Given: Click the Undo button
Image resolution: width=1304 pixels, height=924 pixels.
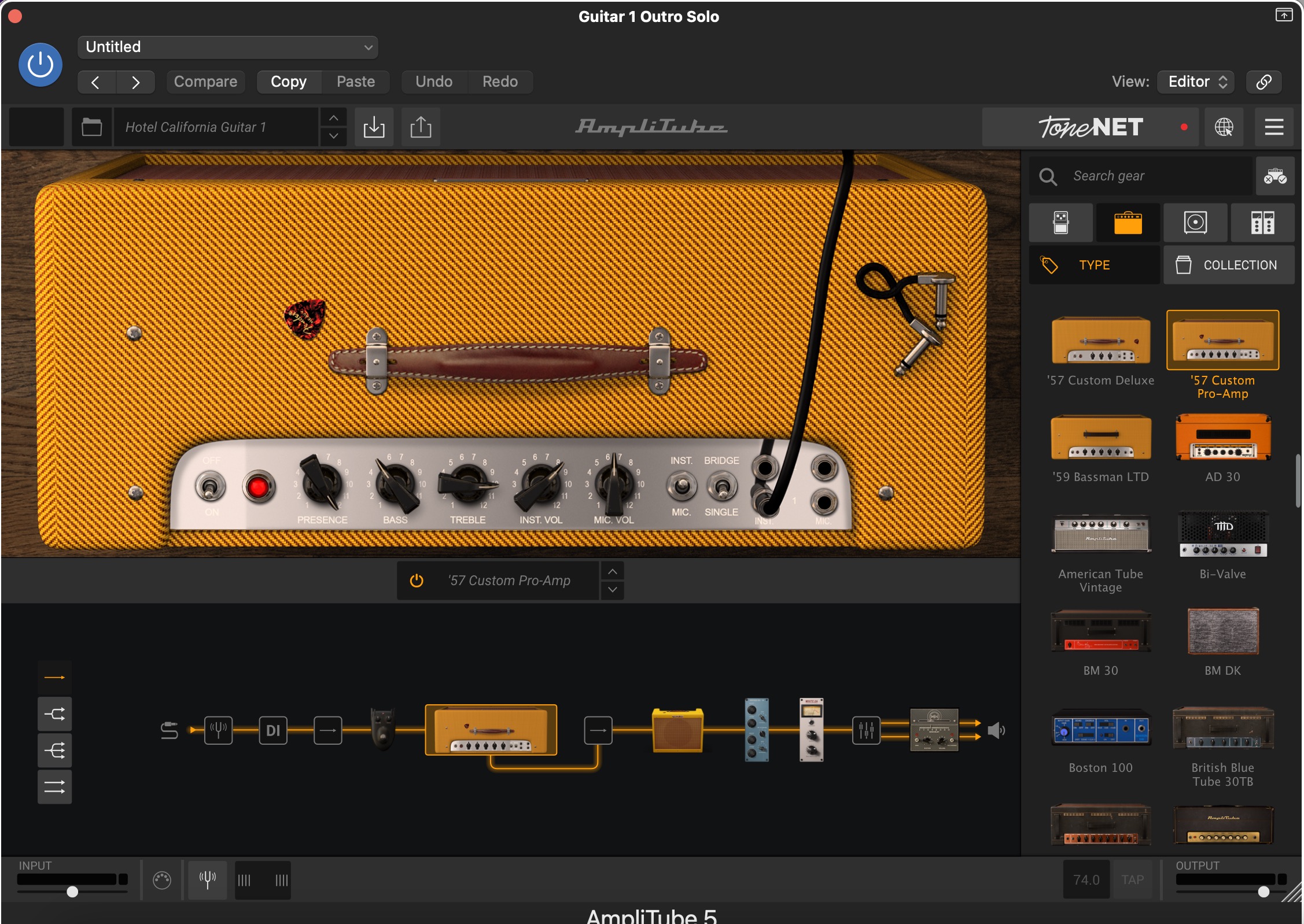Looking at the screenshot, I should [434, 82].
